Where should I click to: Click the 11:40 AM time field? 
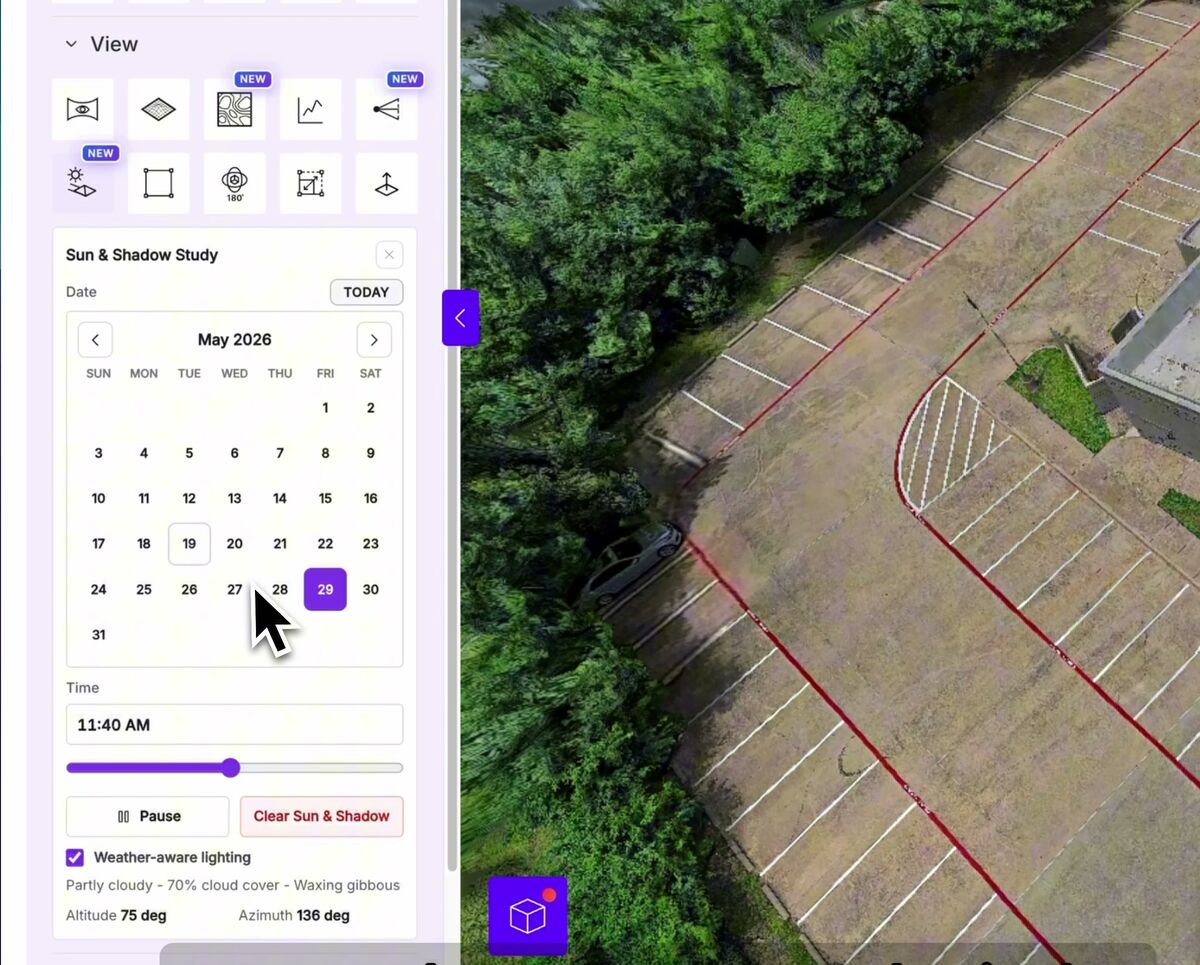(x=234, y=725)
